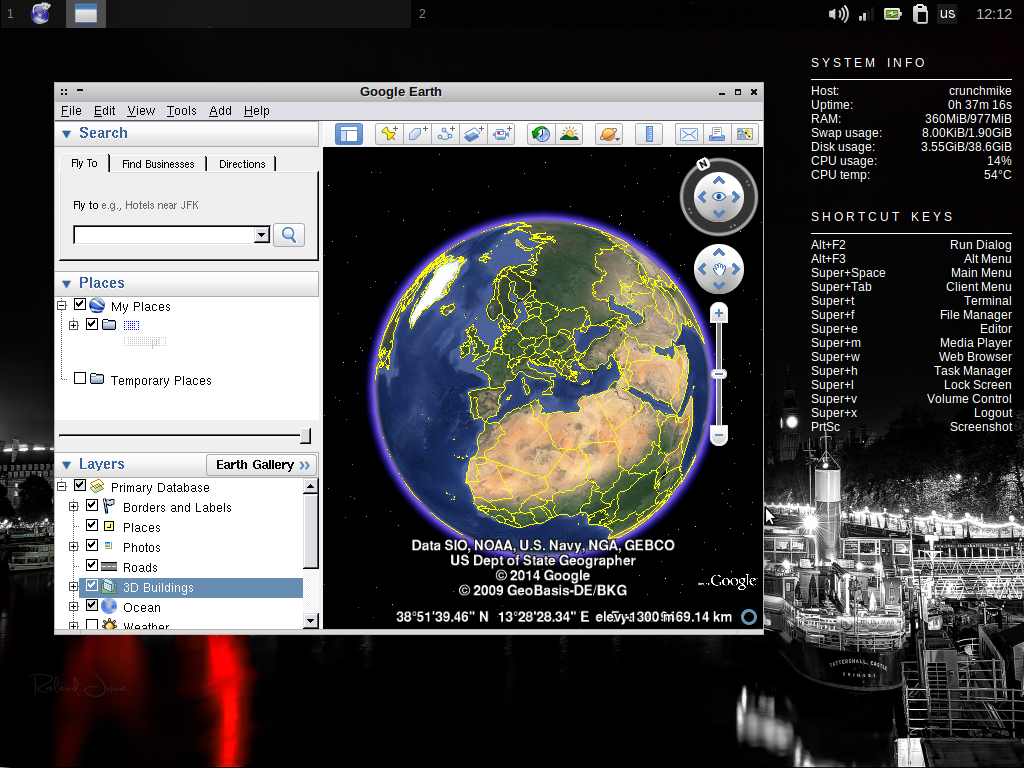Viewport: 1024px width, 768px height.
Task: Add a placemark with pushpin icon
Action: point(389,135)
